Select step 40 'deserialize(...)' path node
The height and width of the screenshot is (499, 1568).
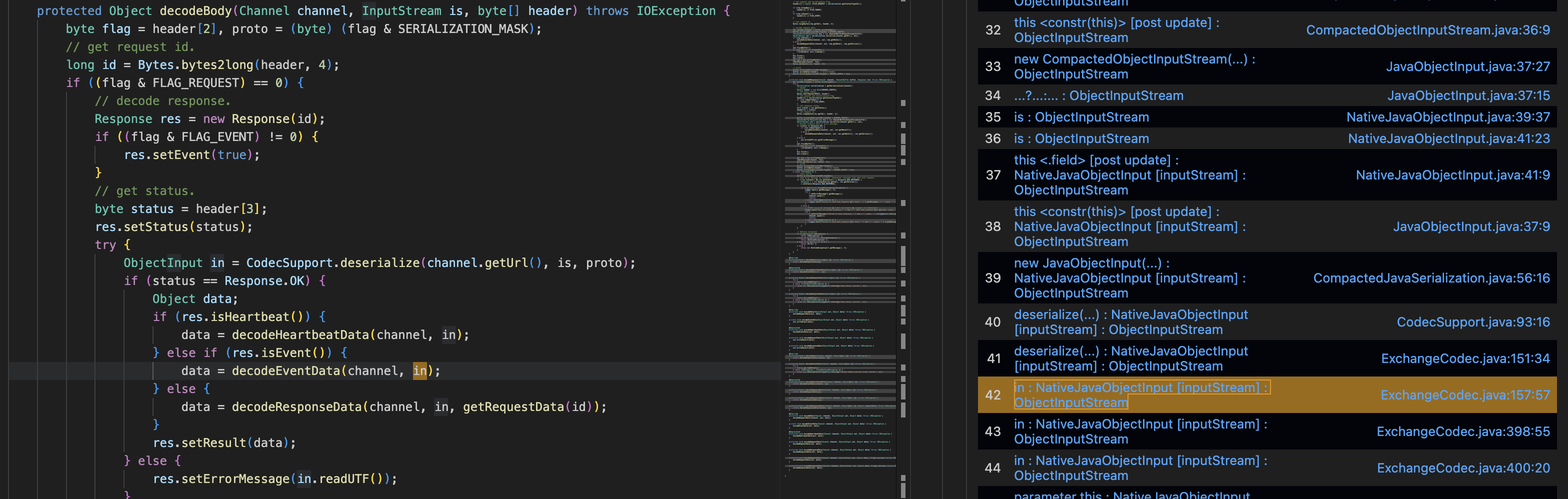tap(1130, 322)
